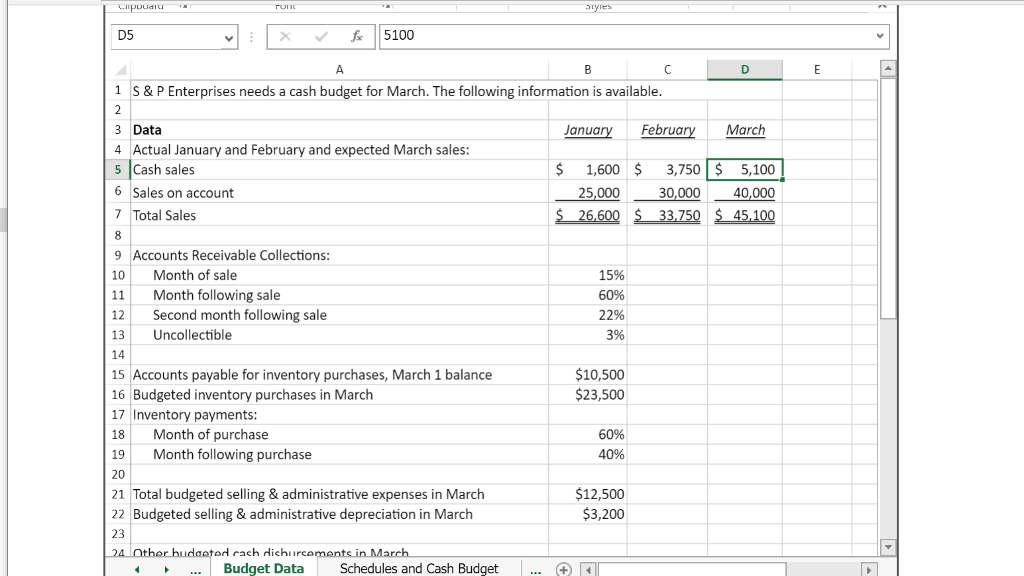
Task: Open the Name Box dropdown arrow
Action: tap(227, 36)
